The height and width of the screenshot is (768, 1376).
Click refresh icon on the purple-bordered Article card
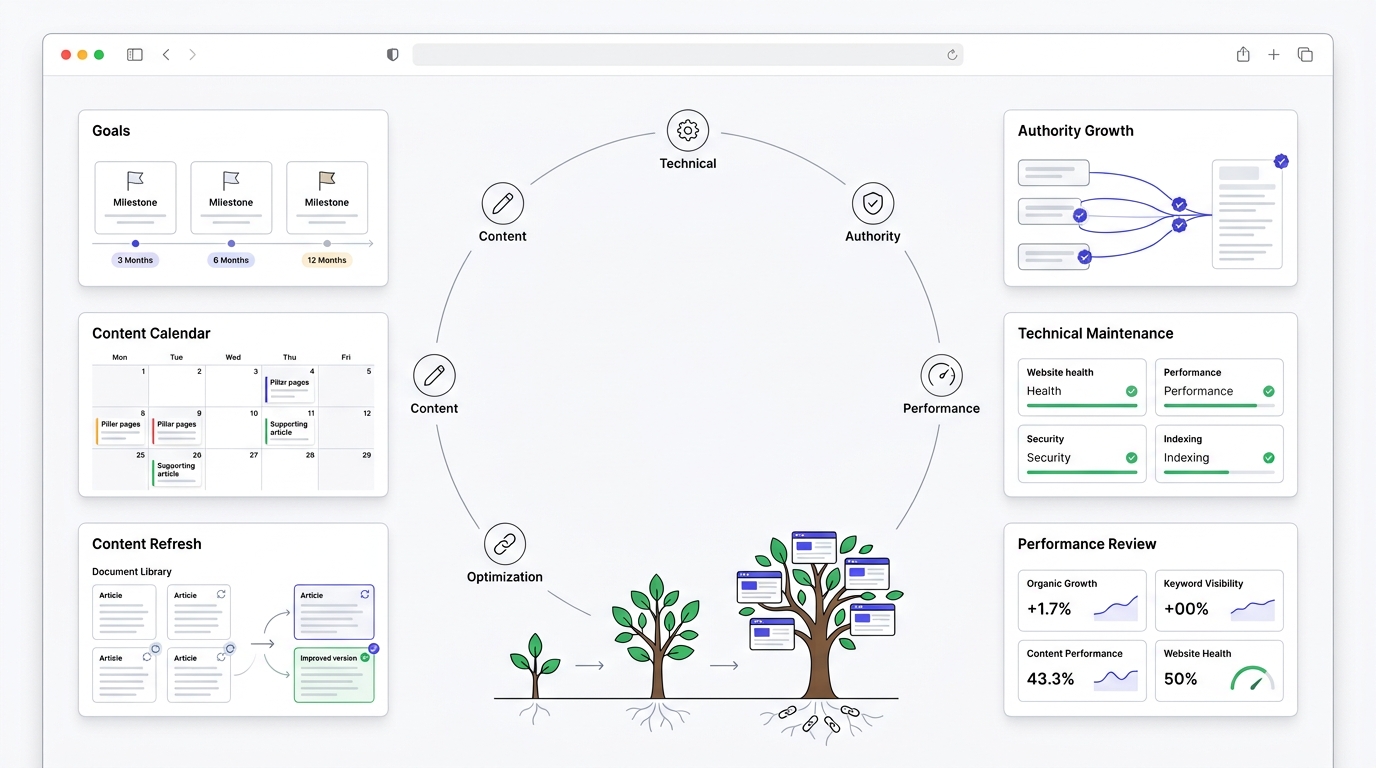click(x=365, y=594)
